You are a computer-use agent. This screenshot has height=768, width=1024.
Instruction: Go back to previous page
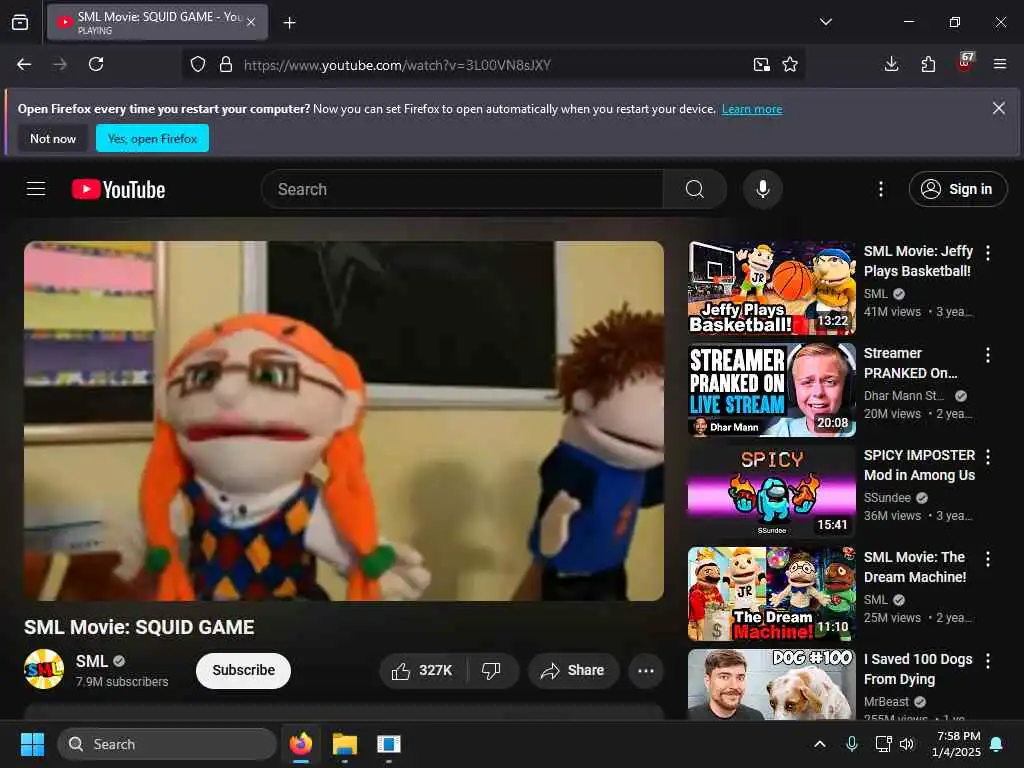coord(24,64)
